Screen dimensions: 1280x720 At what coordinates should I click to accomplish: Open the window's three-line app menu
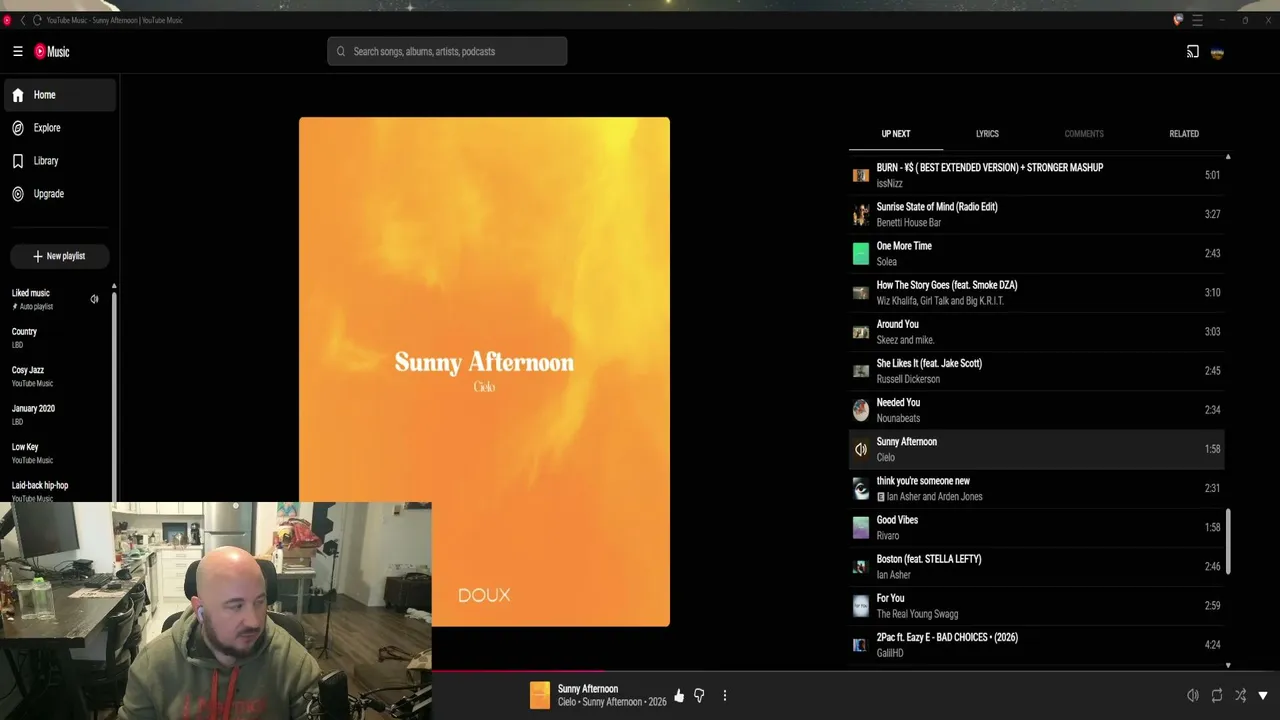(x=1197, y=20)
